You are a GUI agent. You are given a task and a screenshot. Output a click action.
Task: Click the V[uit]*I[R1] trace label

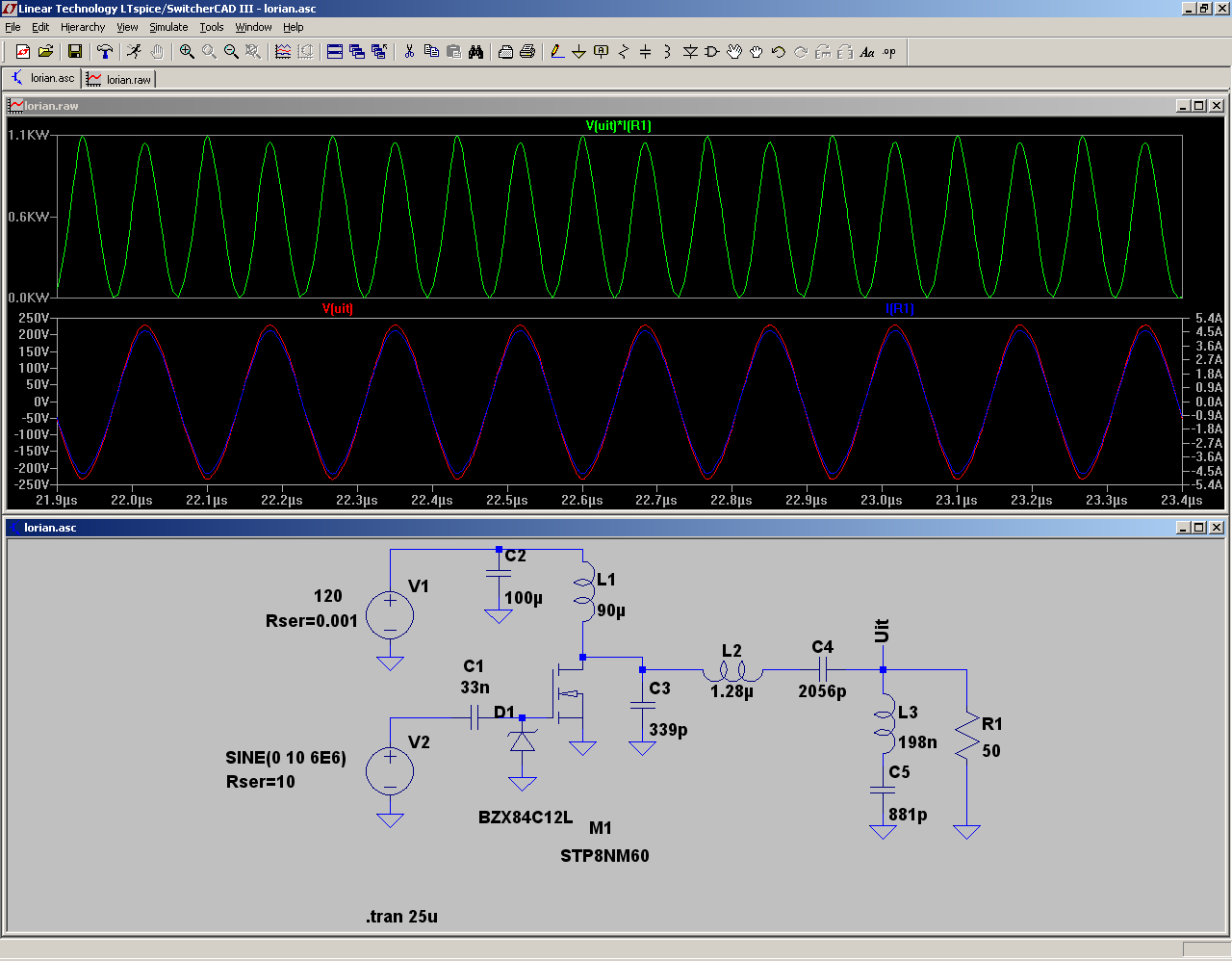(x=618, y=126)
